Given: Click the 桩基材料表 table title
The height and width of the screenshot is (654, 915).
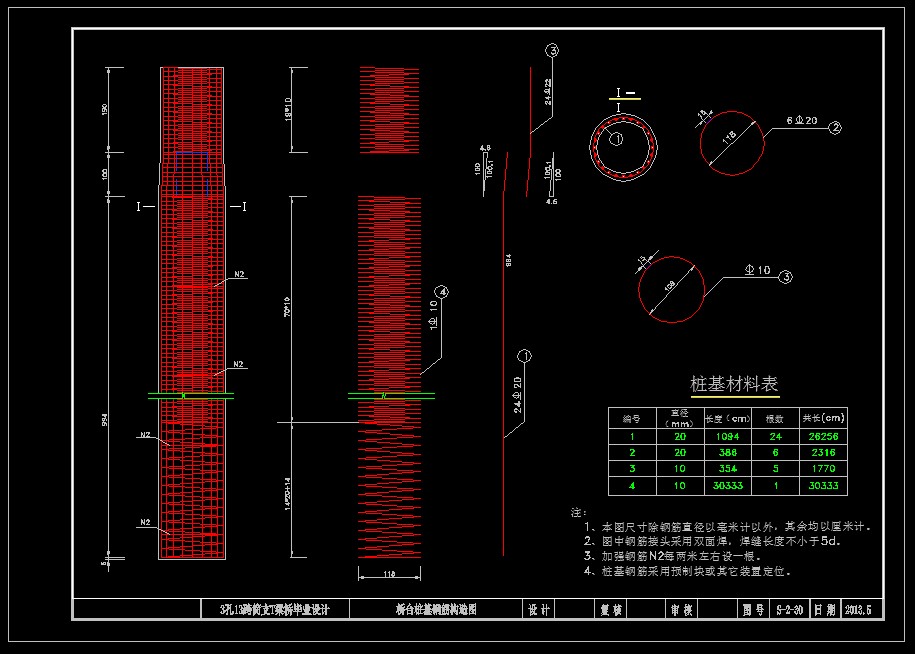Looking at the screenshot, I should [x=734, y=384].
